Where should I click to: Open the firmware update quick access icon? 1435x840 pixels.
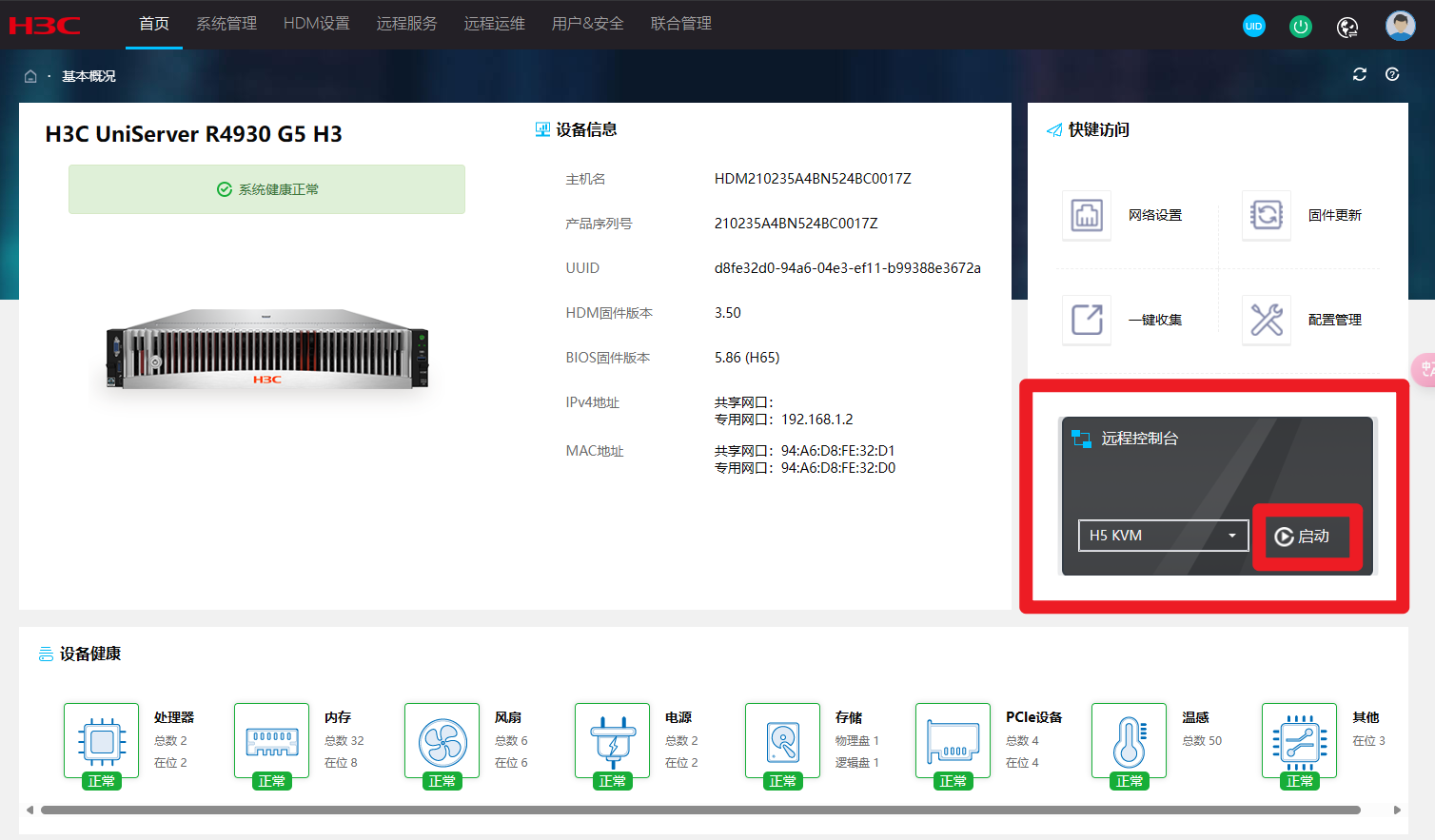(x=1267, y=215)
